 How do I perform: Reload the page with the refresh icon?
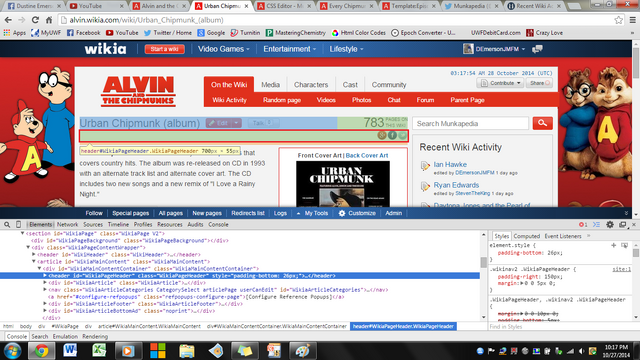click(x=35, y=20)
